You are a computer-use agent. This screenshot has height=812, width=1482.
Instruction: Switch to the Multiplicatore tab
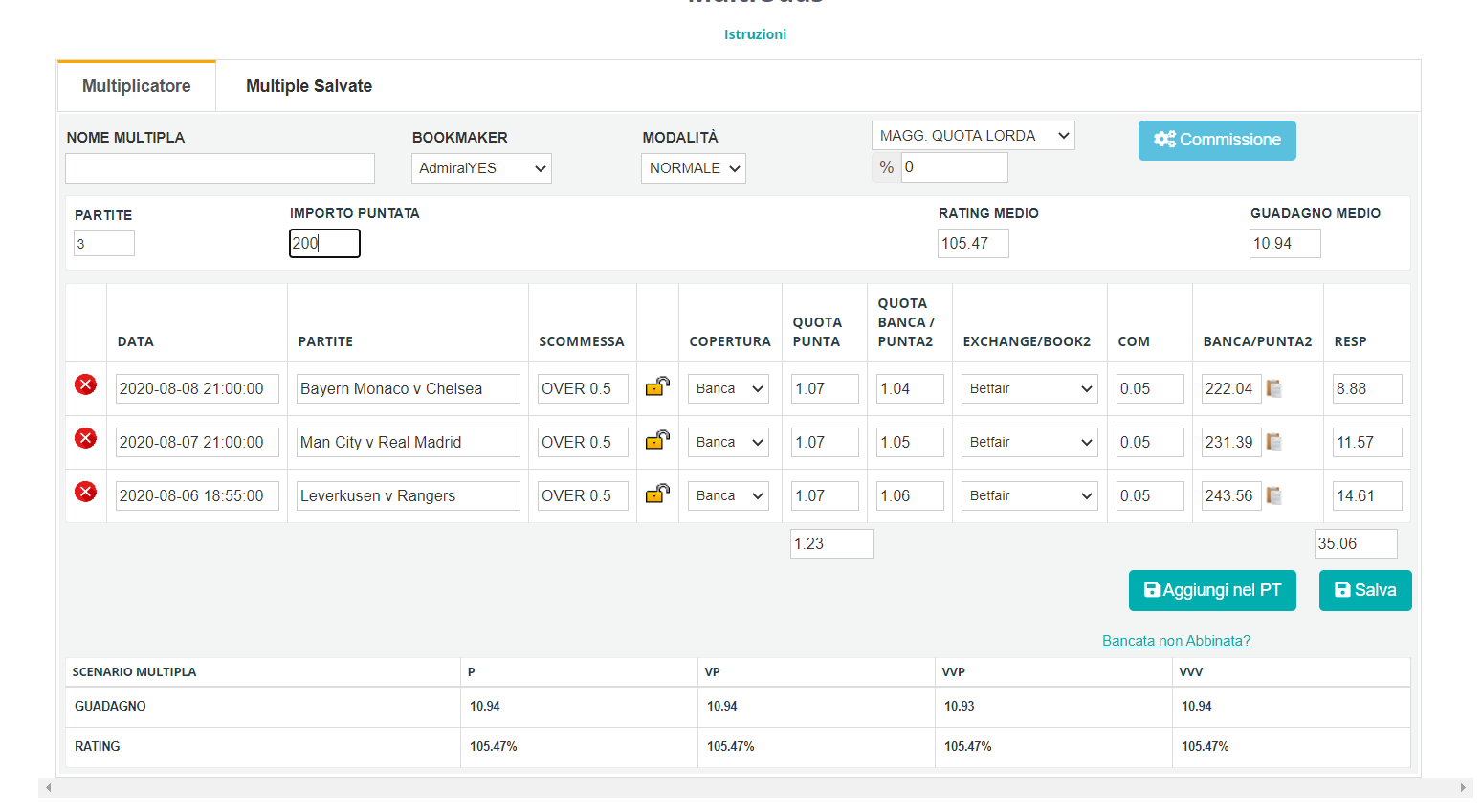pyautogui.click(x=137, y=86)
